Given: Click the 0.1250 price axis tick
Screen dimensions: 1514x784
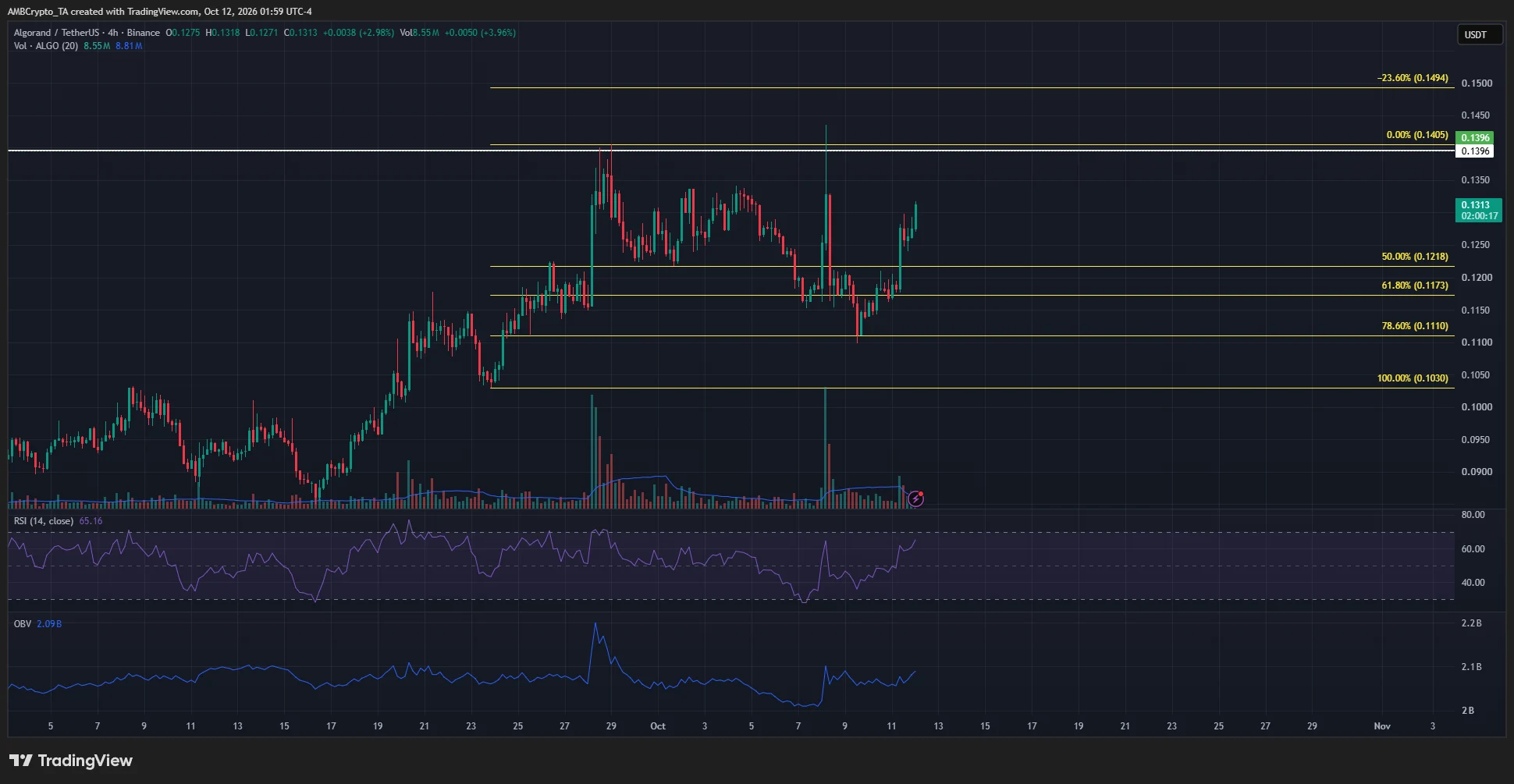Looking at the screenshot, I should click(x=1477, y=245).
